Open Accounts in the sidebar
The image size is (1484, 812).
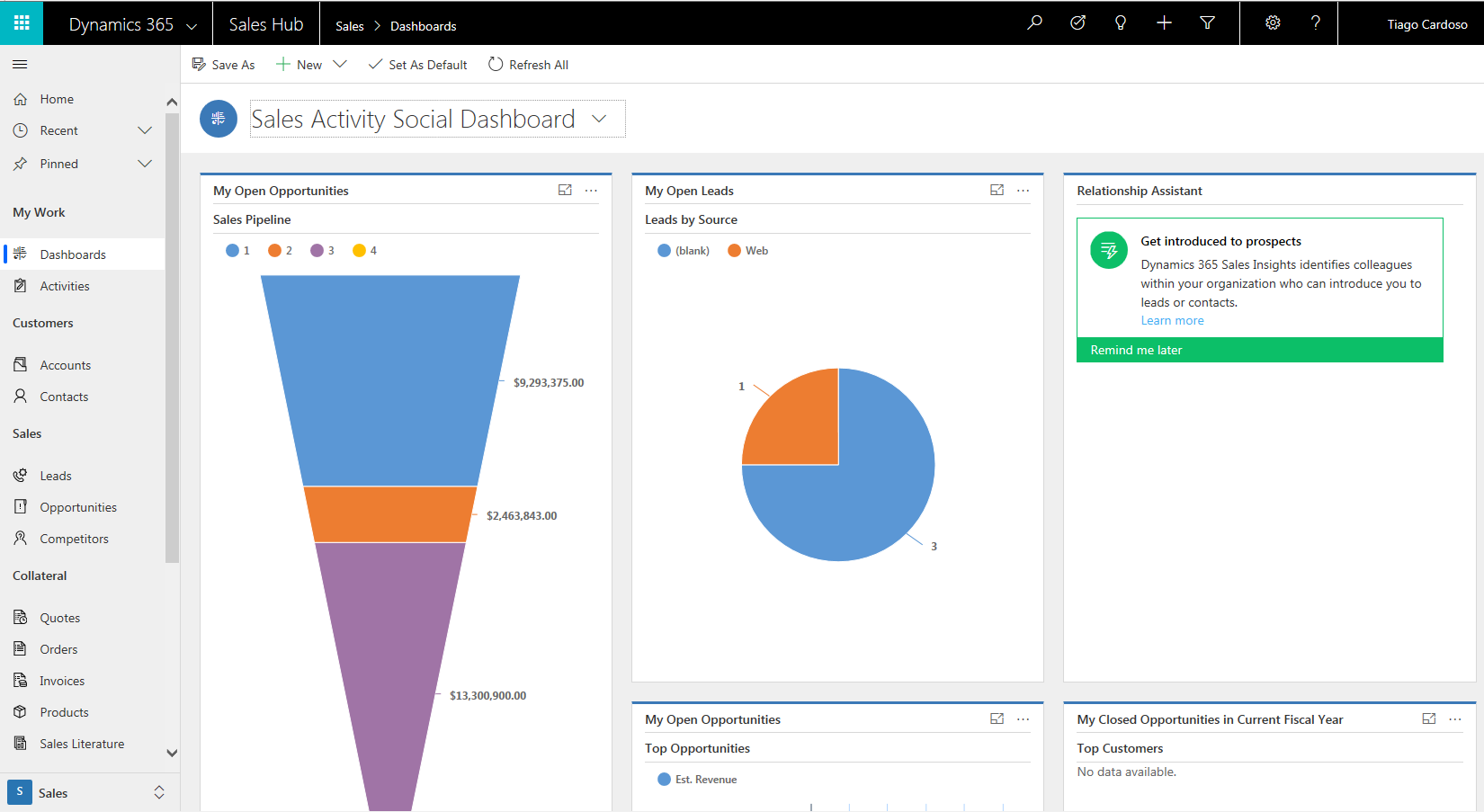pos(65,365)
